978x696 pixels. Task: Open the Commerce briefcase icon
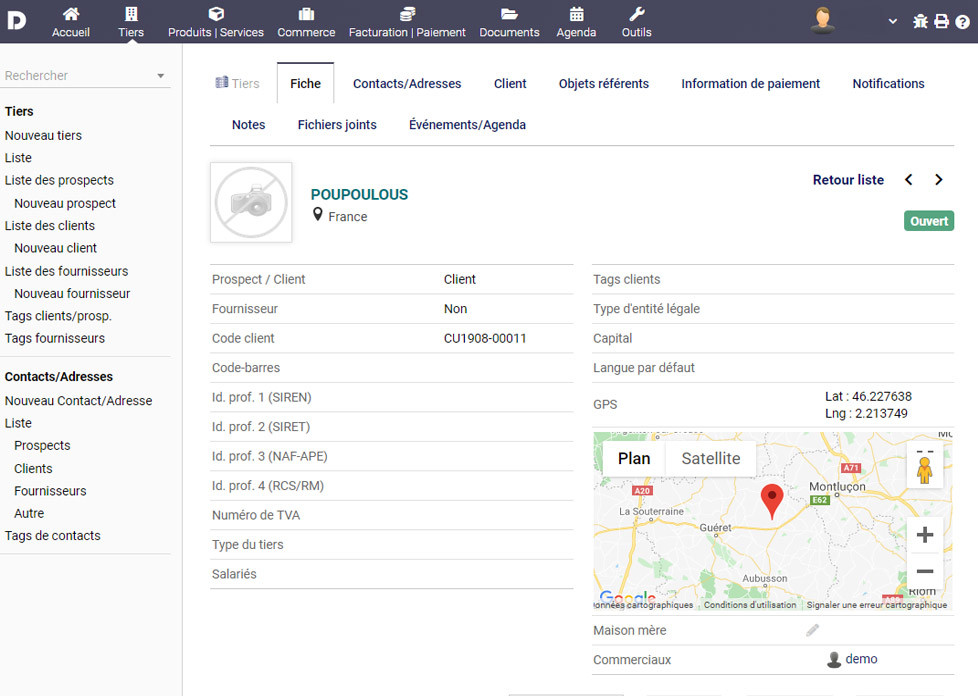coord(306,14)
